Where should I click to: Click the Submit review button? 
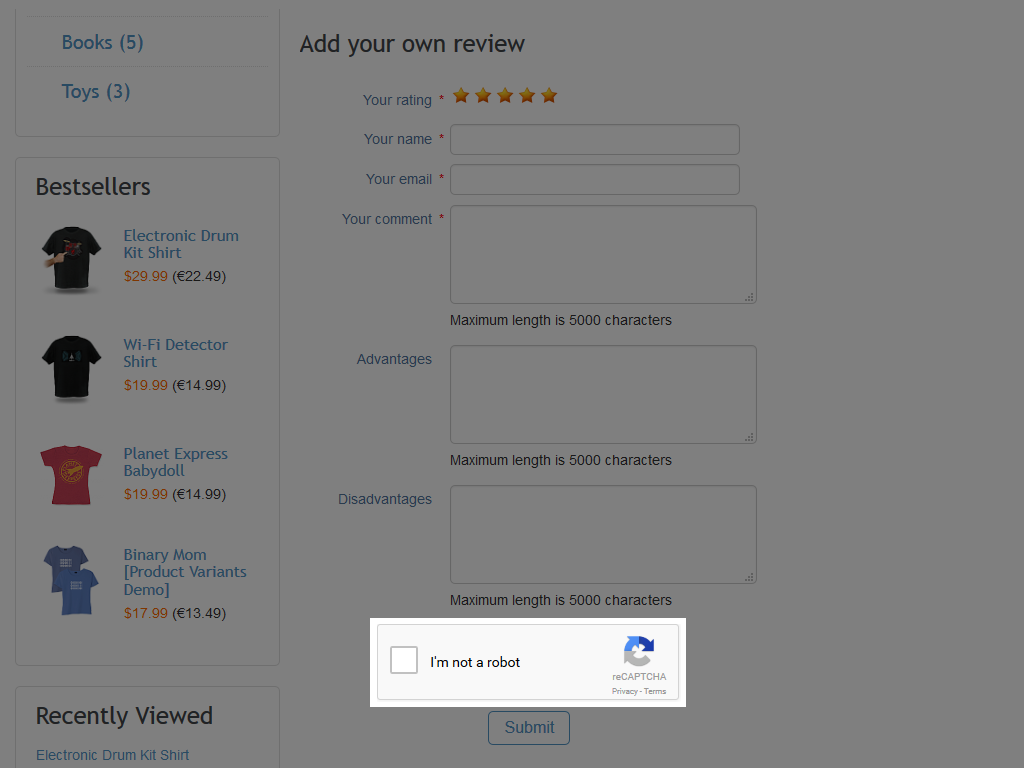click(529, 728)
